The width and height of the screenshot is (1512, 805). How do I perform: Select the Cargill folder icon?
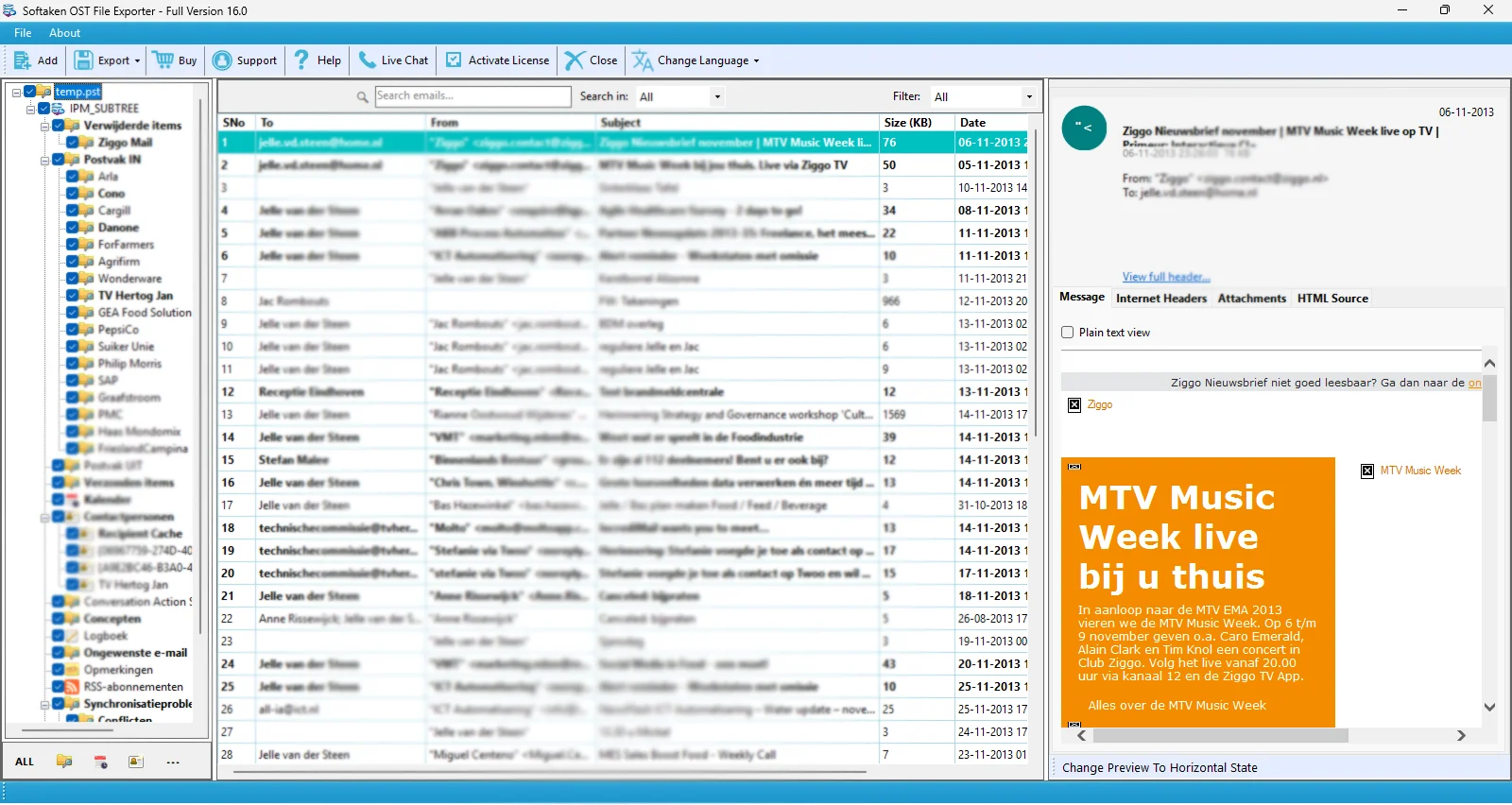click(x=87, y=211)
